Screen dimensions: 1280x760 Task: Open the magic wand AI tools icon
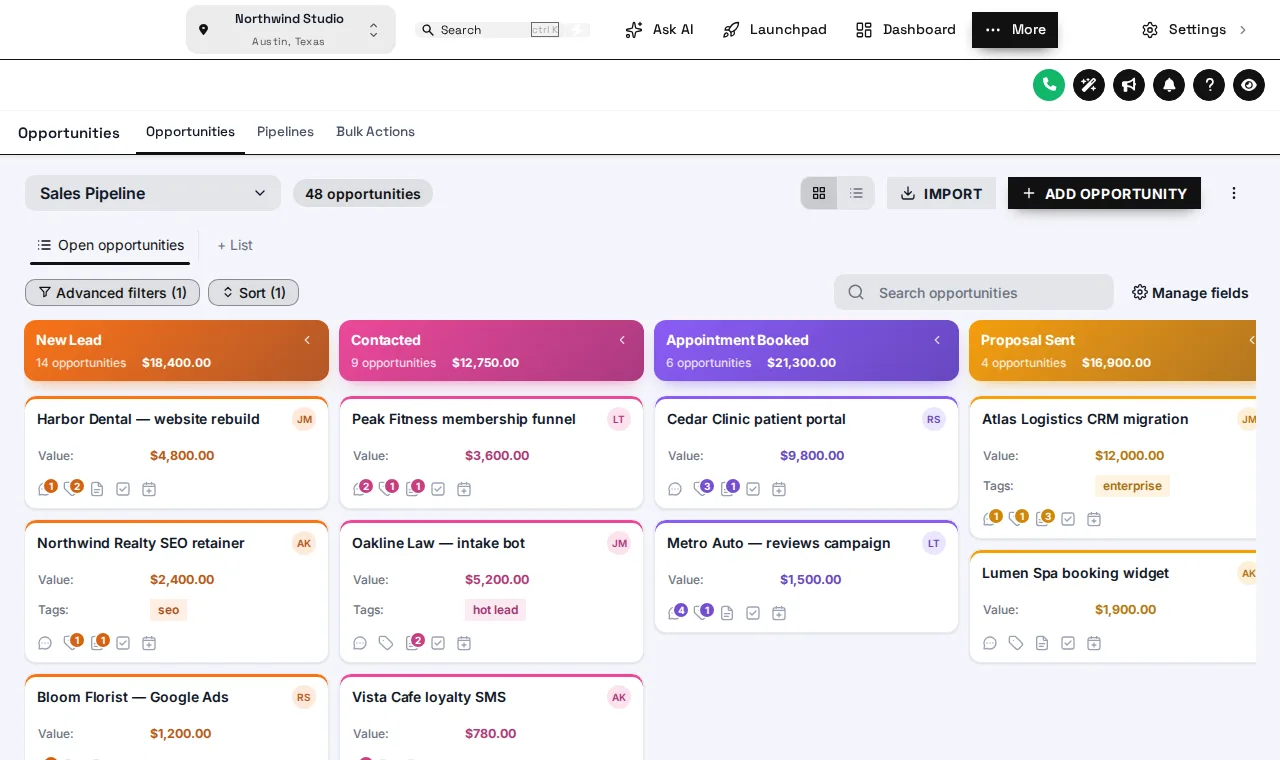[x=1089, y=85]
